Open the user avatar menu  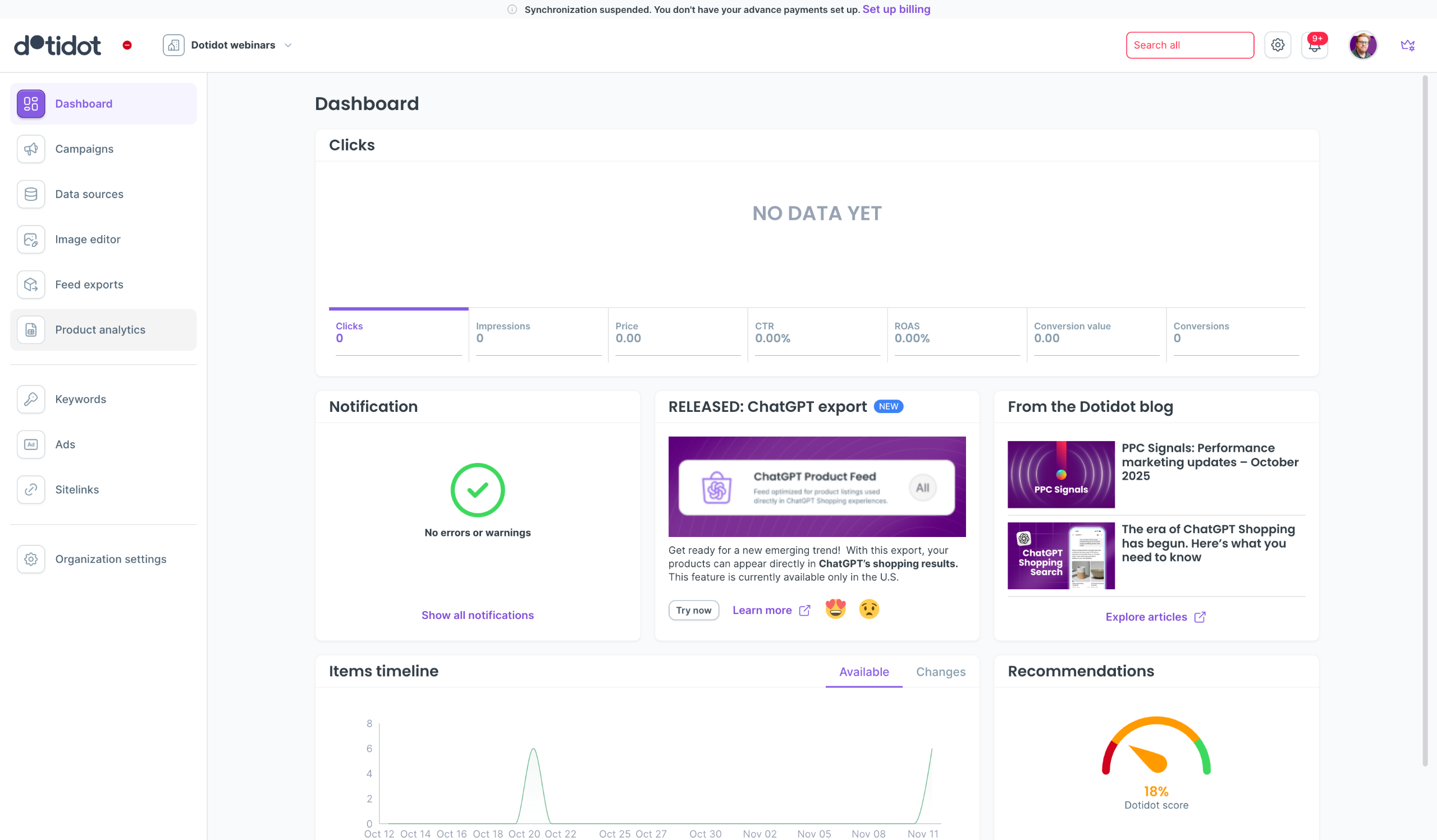pos(1362,45)
